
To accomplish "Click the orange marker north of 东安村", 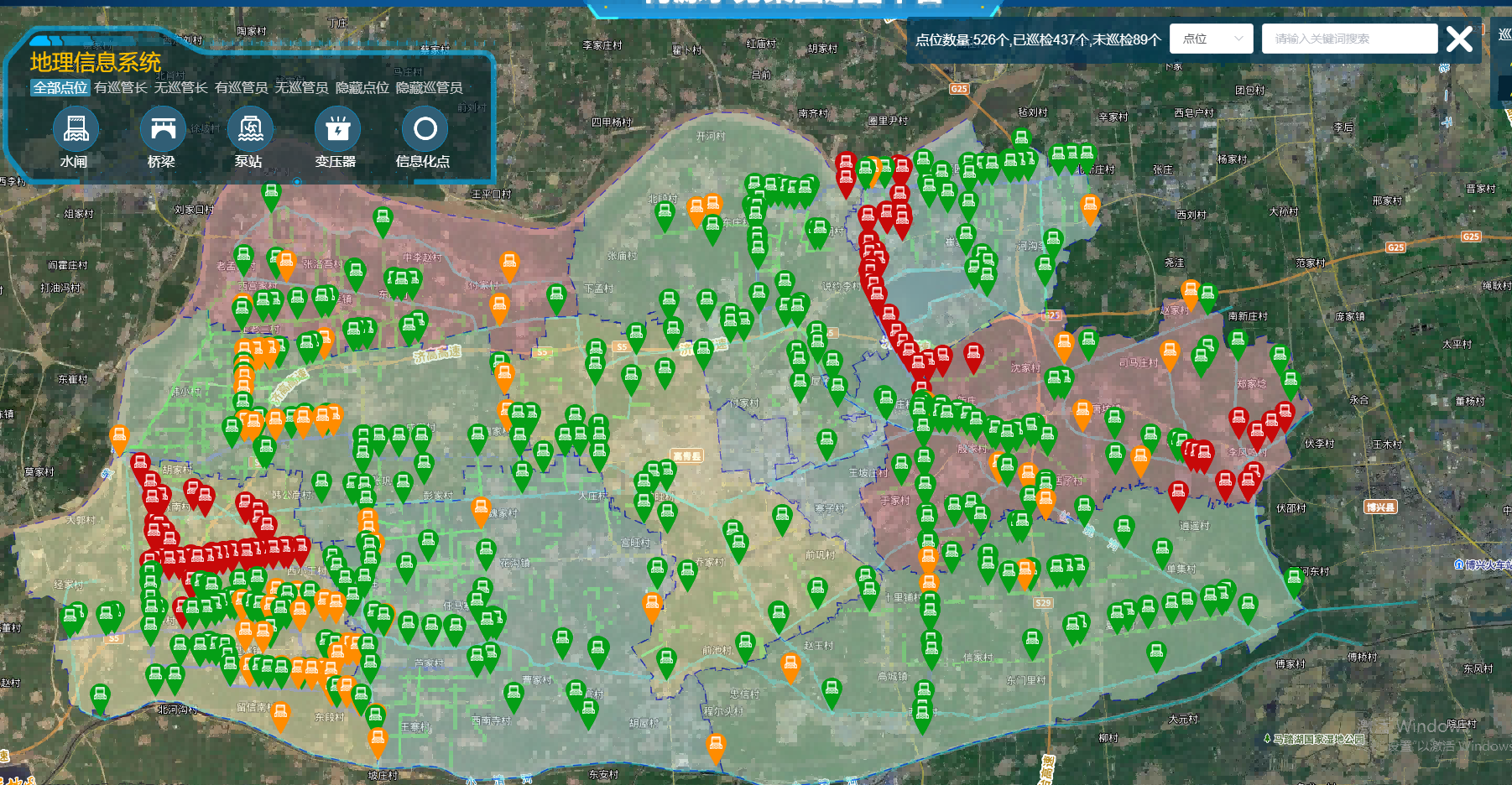I will (716, 745).
